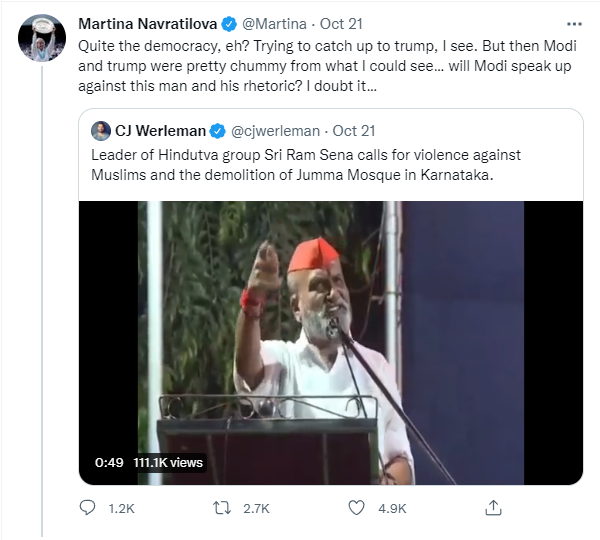Click CJ Werleman's small profile avatar
The image size is (600, 540).
click(101, 131)
